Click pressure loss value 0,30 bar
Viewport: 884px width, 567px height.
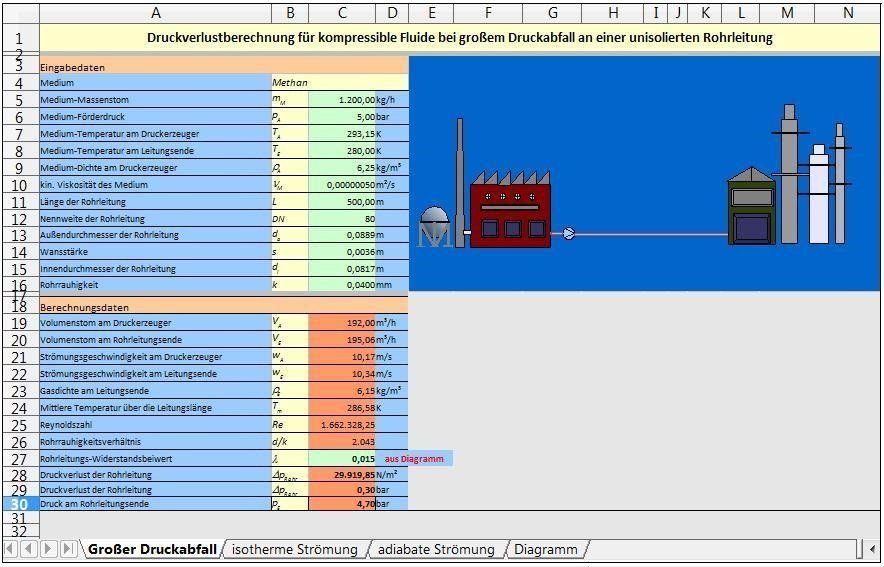342,490
